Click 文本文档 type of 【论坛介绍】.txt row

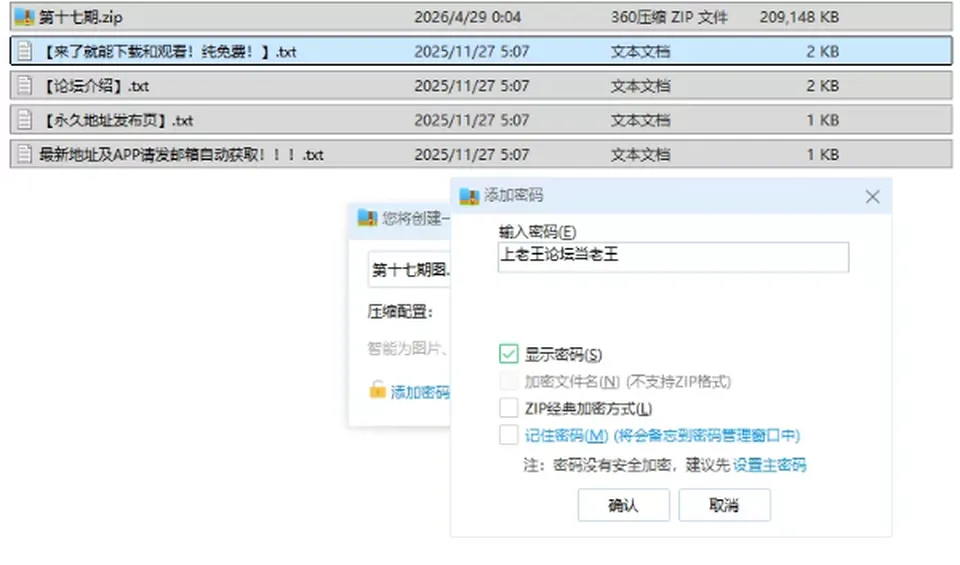coord(640,86)
